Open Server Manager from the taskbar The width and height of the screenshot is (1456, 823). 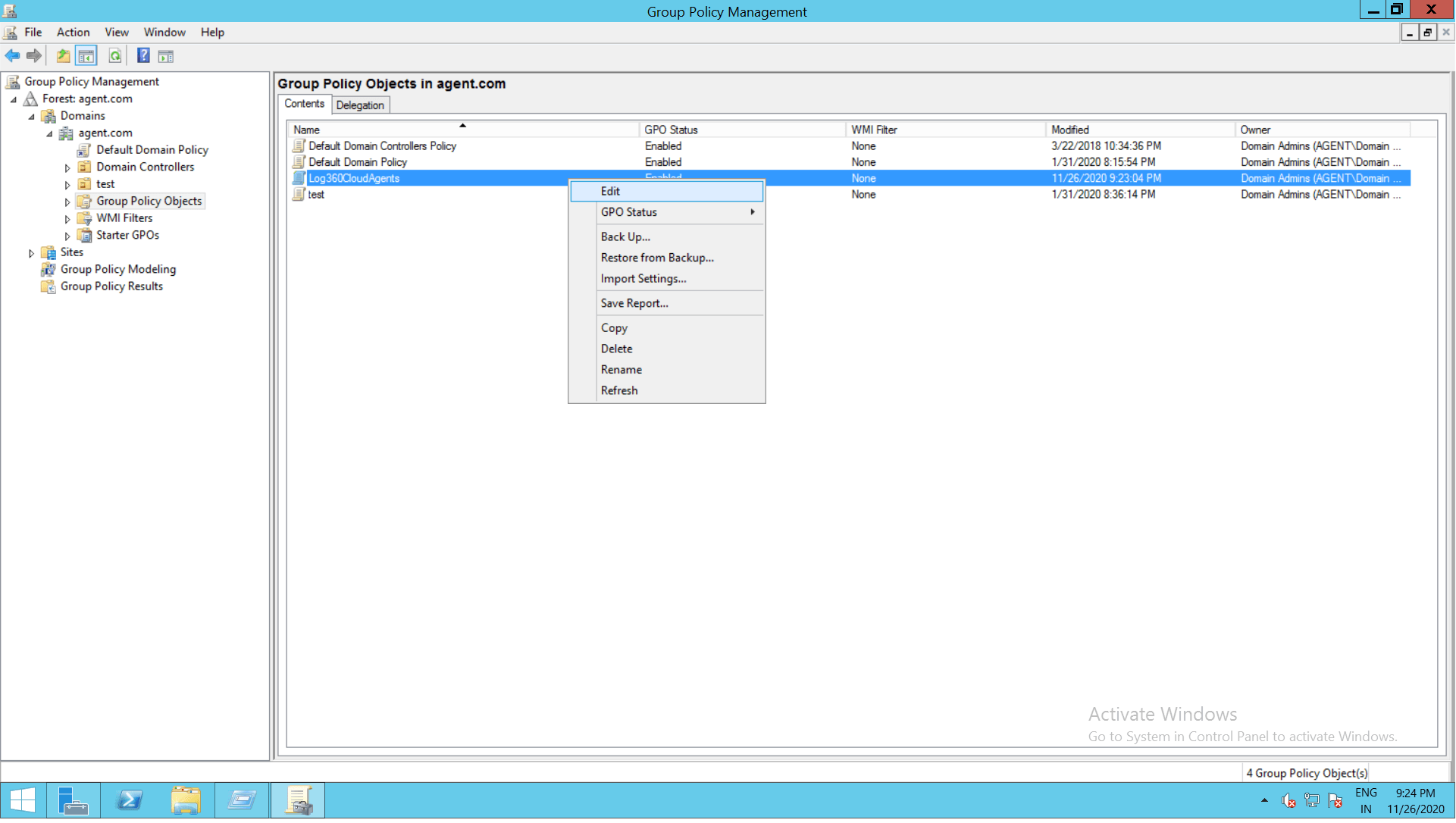[x=74, y=801]
